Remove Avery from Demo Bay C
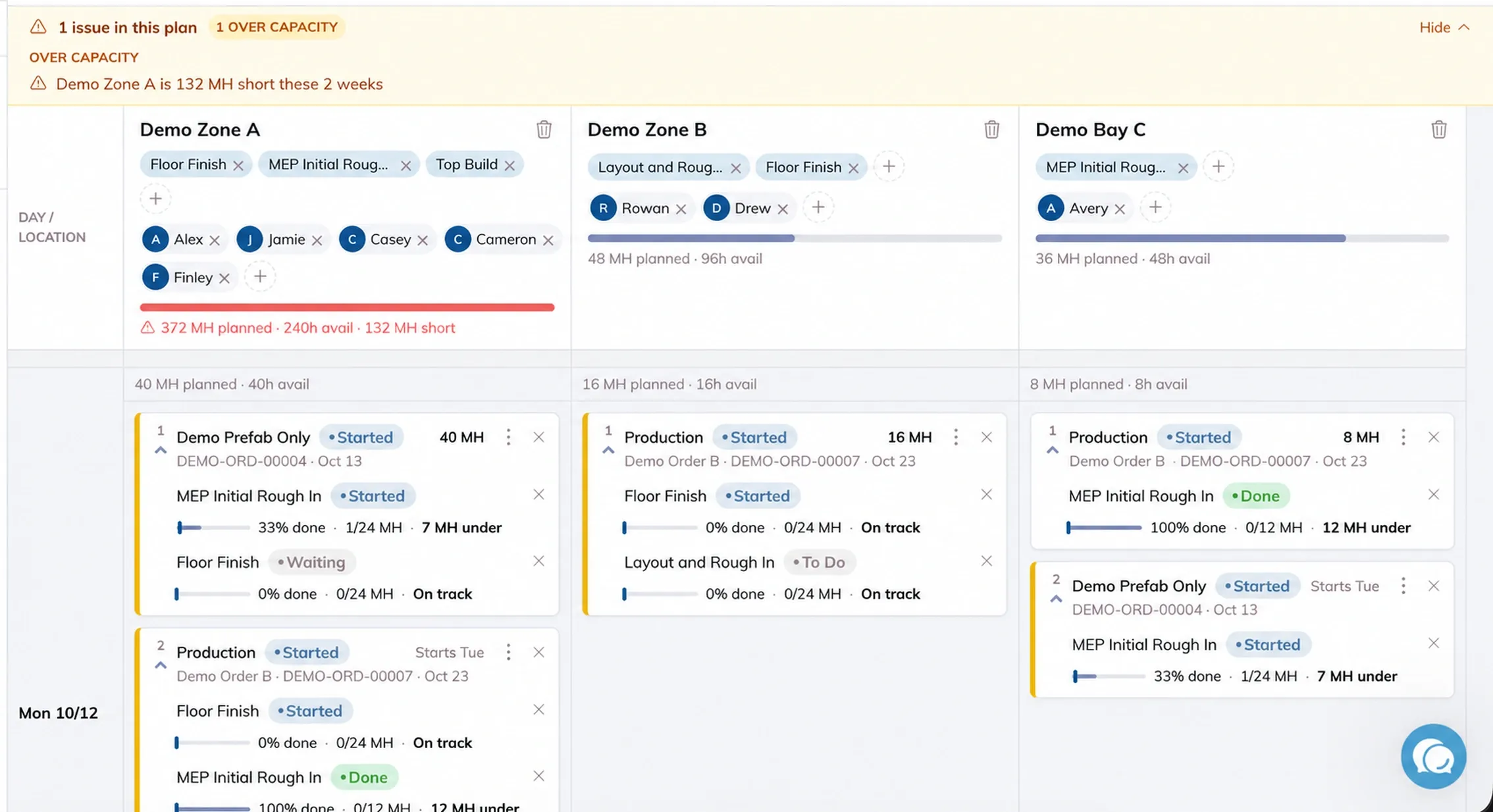 pos(1120,209)
